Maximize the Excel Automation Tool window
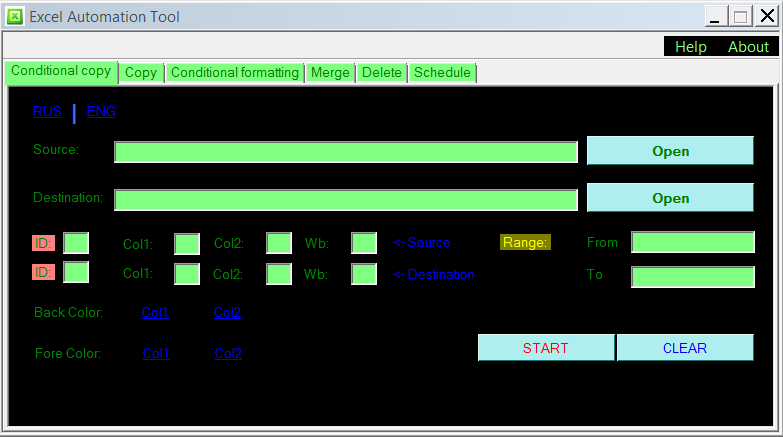This screenshot has width=783, height=437. pyautogui.click(x=741, y=16)
